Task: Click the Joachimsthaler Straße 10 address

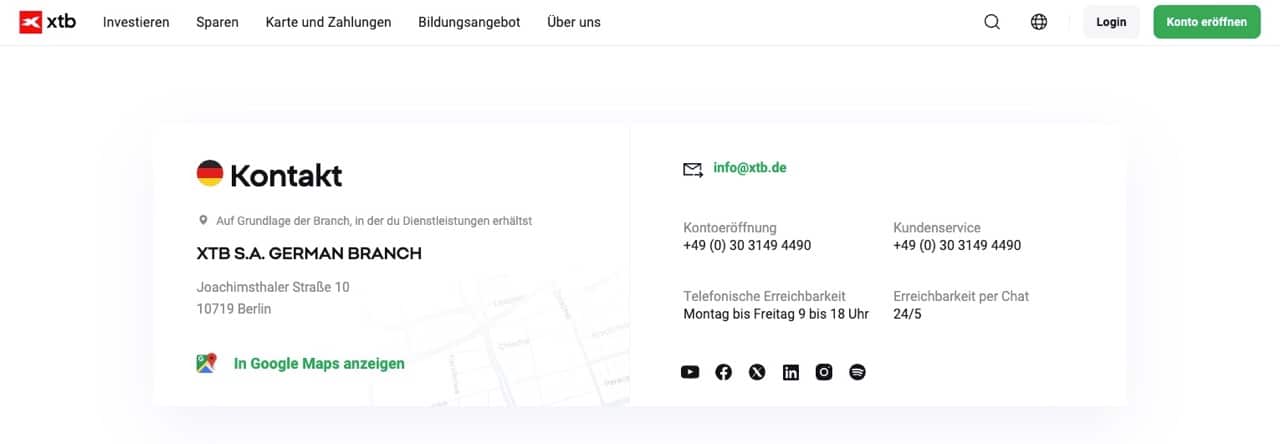Action: 273,287
